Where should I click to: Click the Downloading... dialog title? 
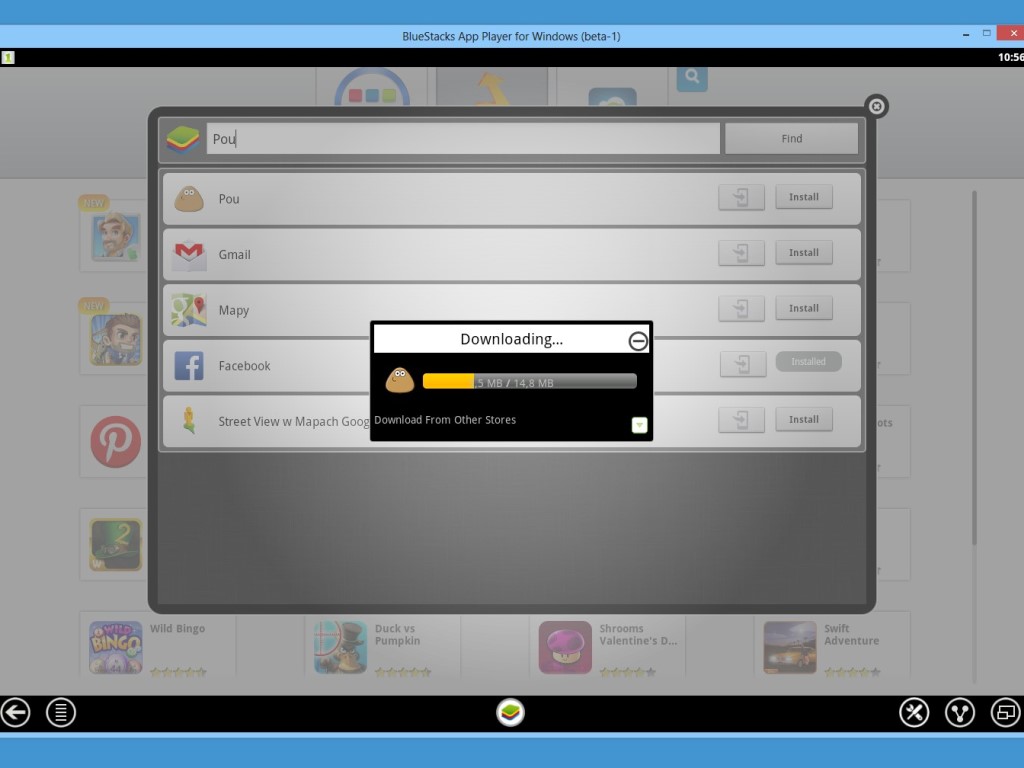511,339
